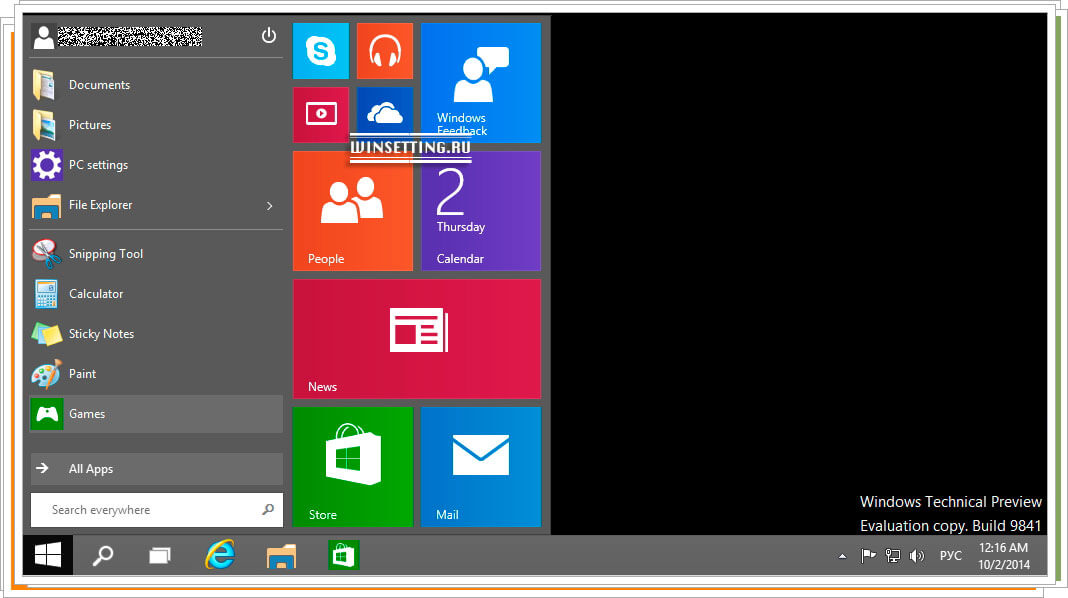Launch the Windows Feedback tile
1068x598 pixels.
(x=480, y=82)
